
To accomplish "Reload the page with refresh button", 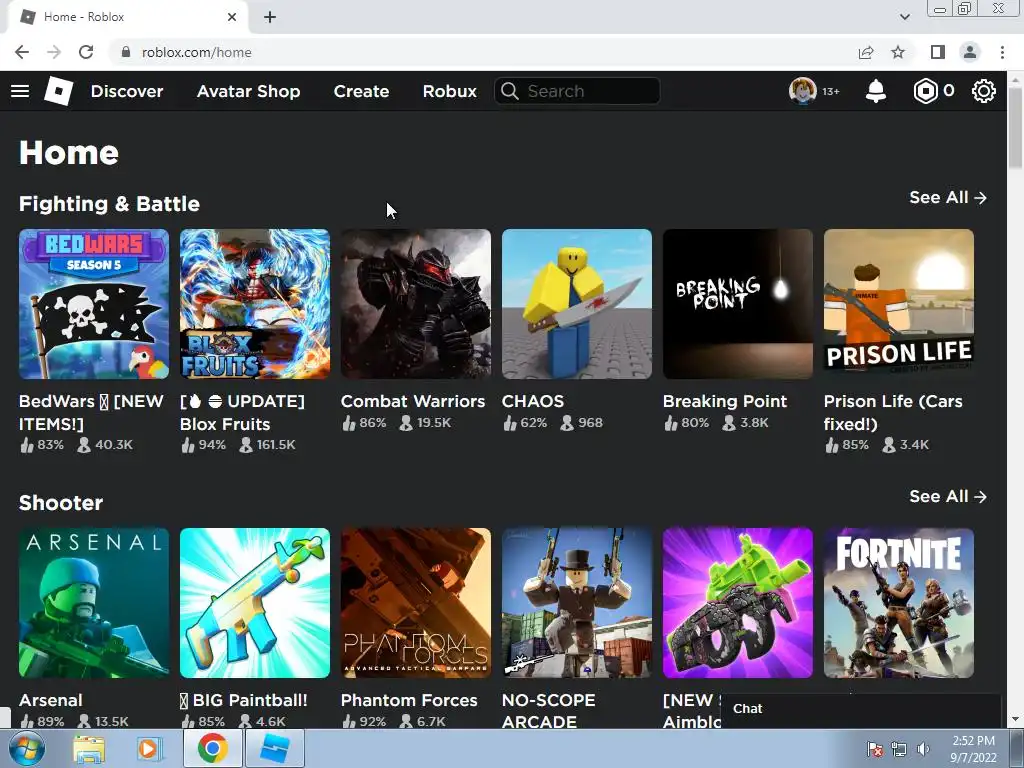I will 86,52.
